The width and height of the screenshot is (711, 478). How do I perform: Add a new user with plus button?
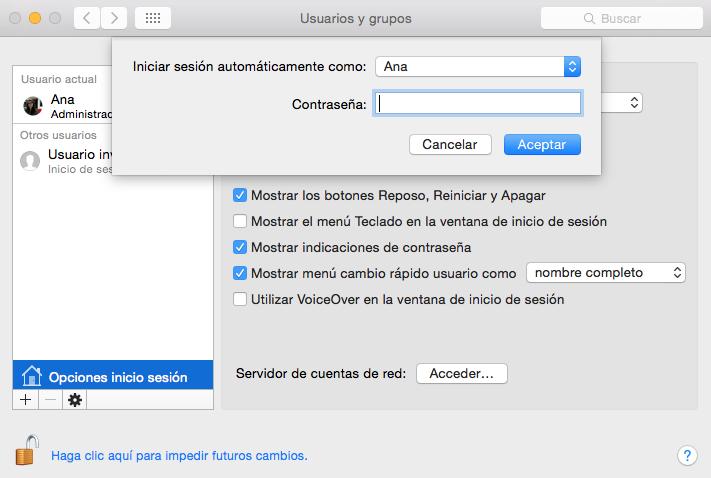(25, 399)
